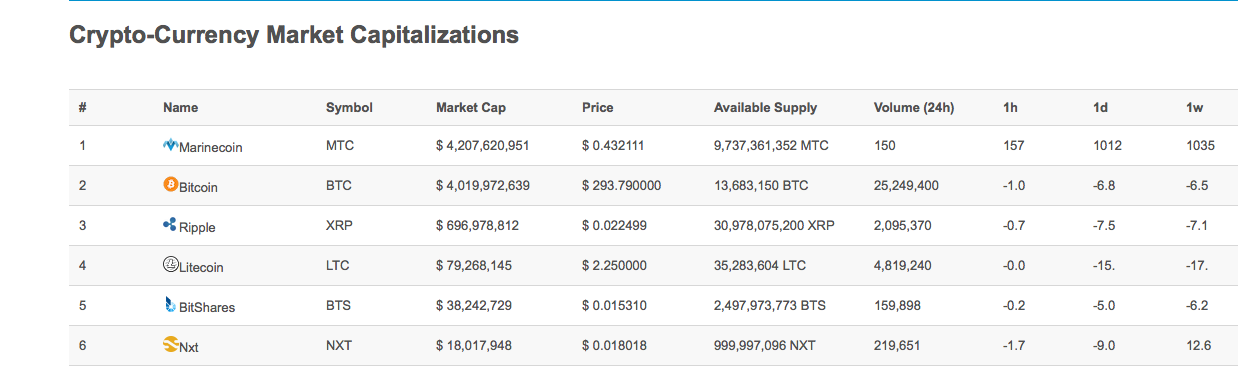Click Marinecoin's 1w change 1035
The image size is (1238, 373).
[x=1200, y=145]
